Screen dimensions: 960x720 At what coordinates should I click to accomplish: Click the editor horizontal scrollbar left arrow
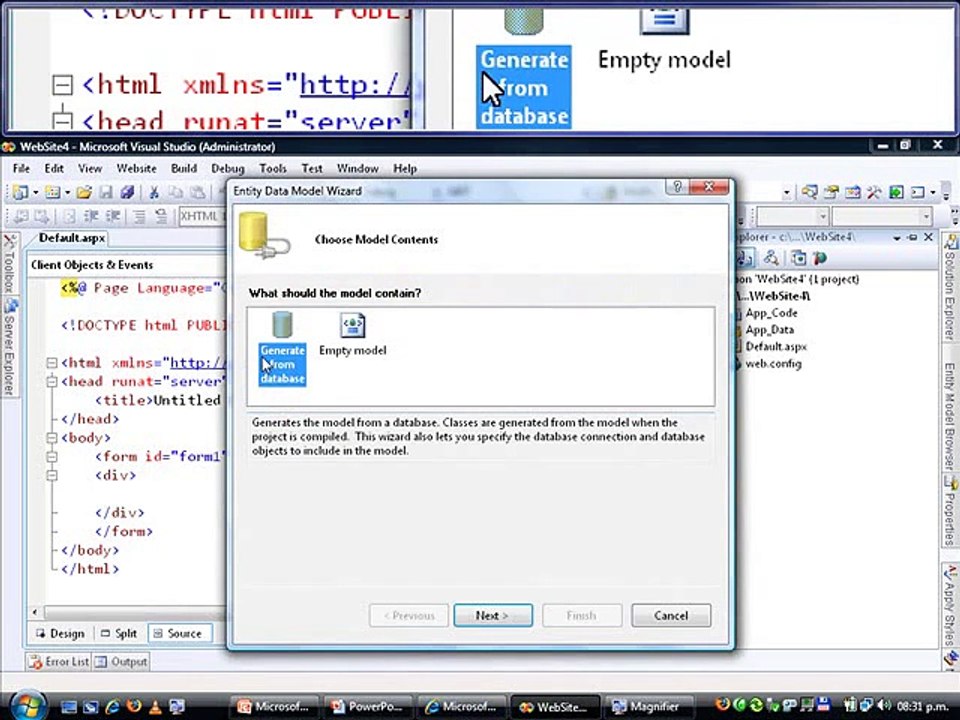pyautogui.click(x=35, y=612)
